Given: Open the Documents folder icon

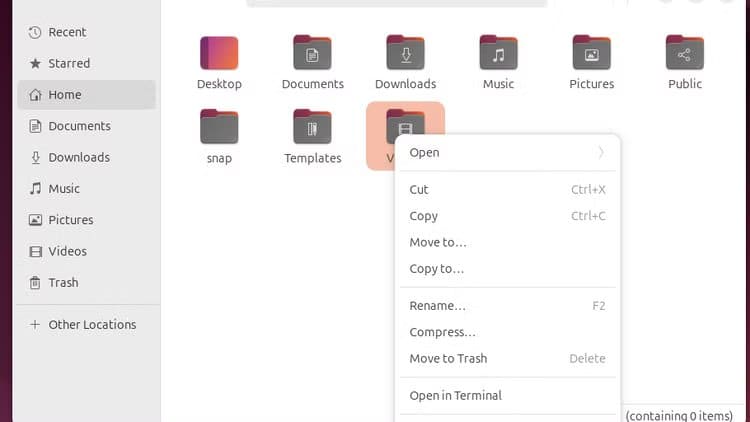Looking at the screenshot, I should tap(312, 53).
